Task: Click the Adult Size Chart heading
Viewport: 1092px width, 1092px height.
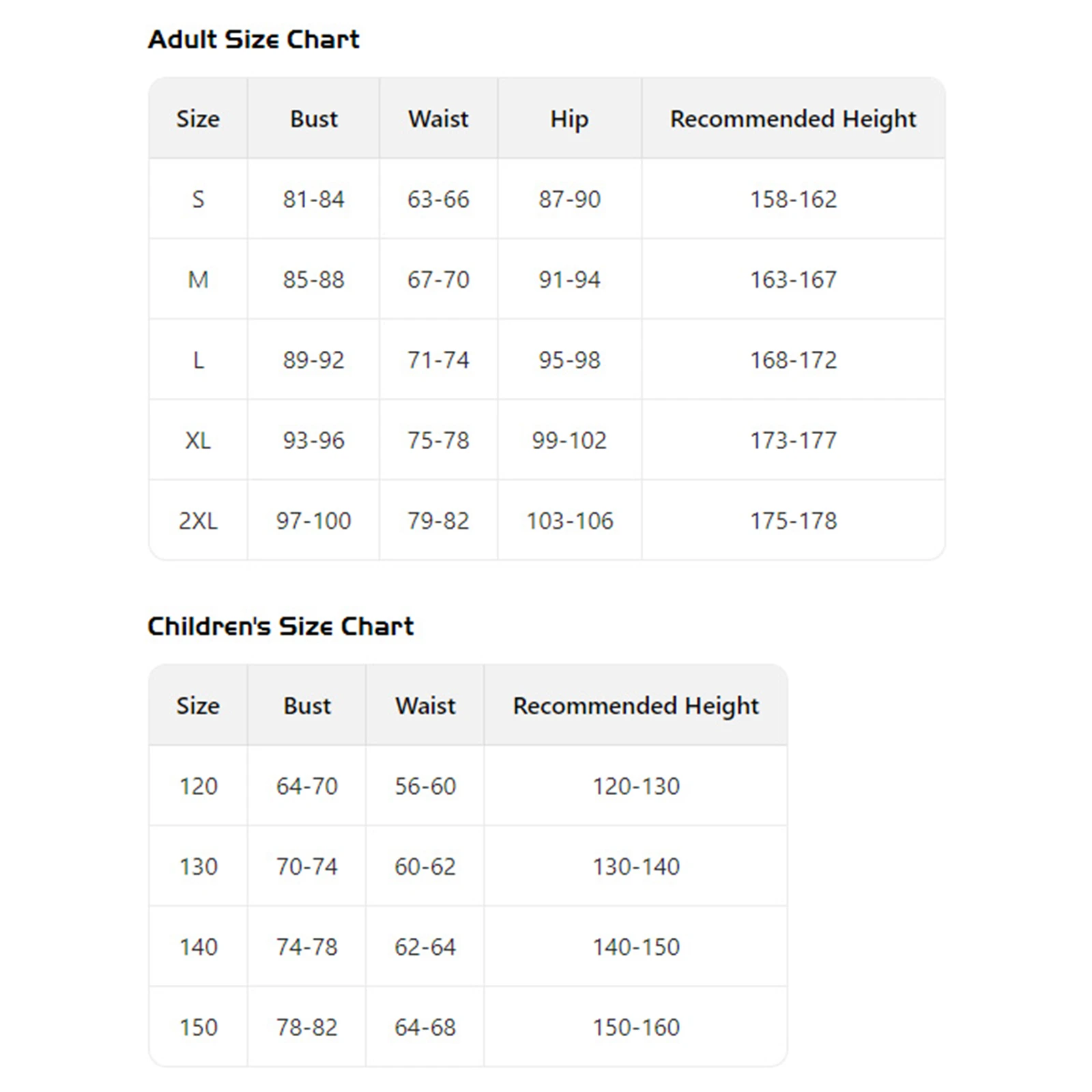Action: (253, 40)
